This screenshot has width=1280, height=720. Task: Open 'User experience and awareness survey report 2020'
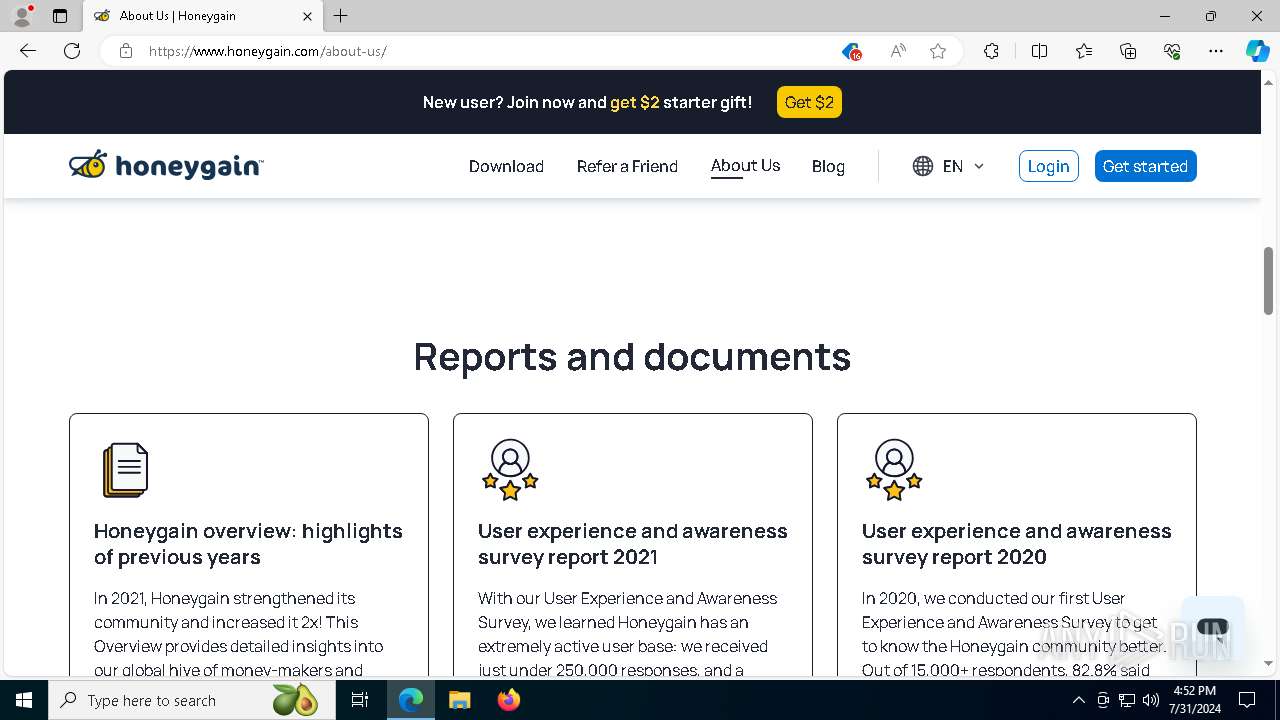coord(1016,544)
